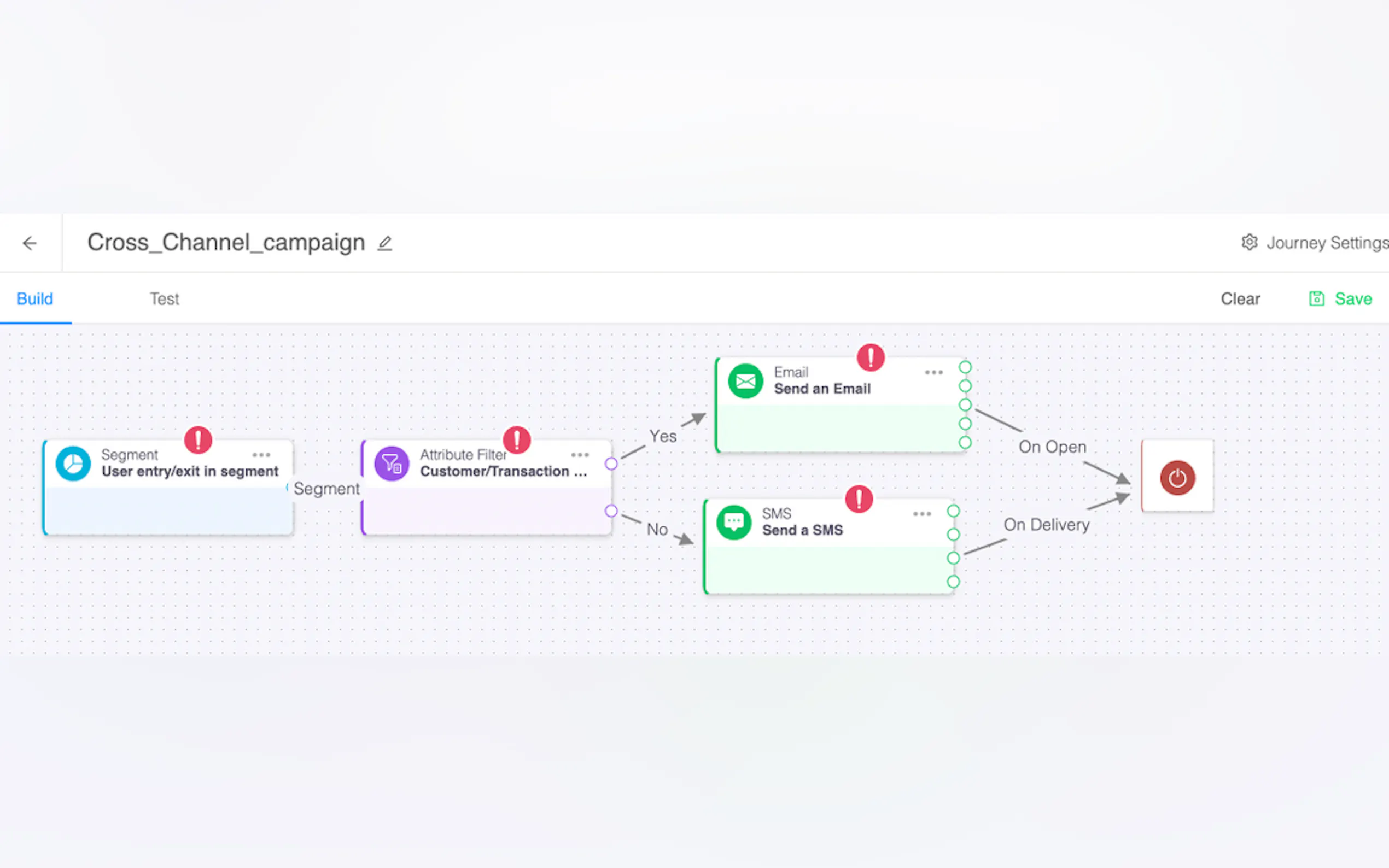
Task: Click the topmost output connector on Email node
Action: coord(965,367)
